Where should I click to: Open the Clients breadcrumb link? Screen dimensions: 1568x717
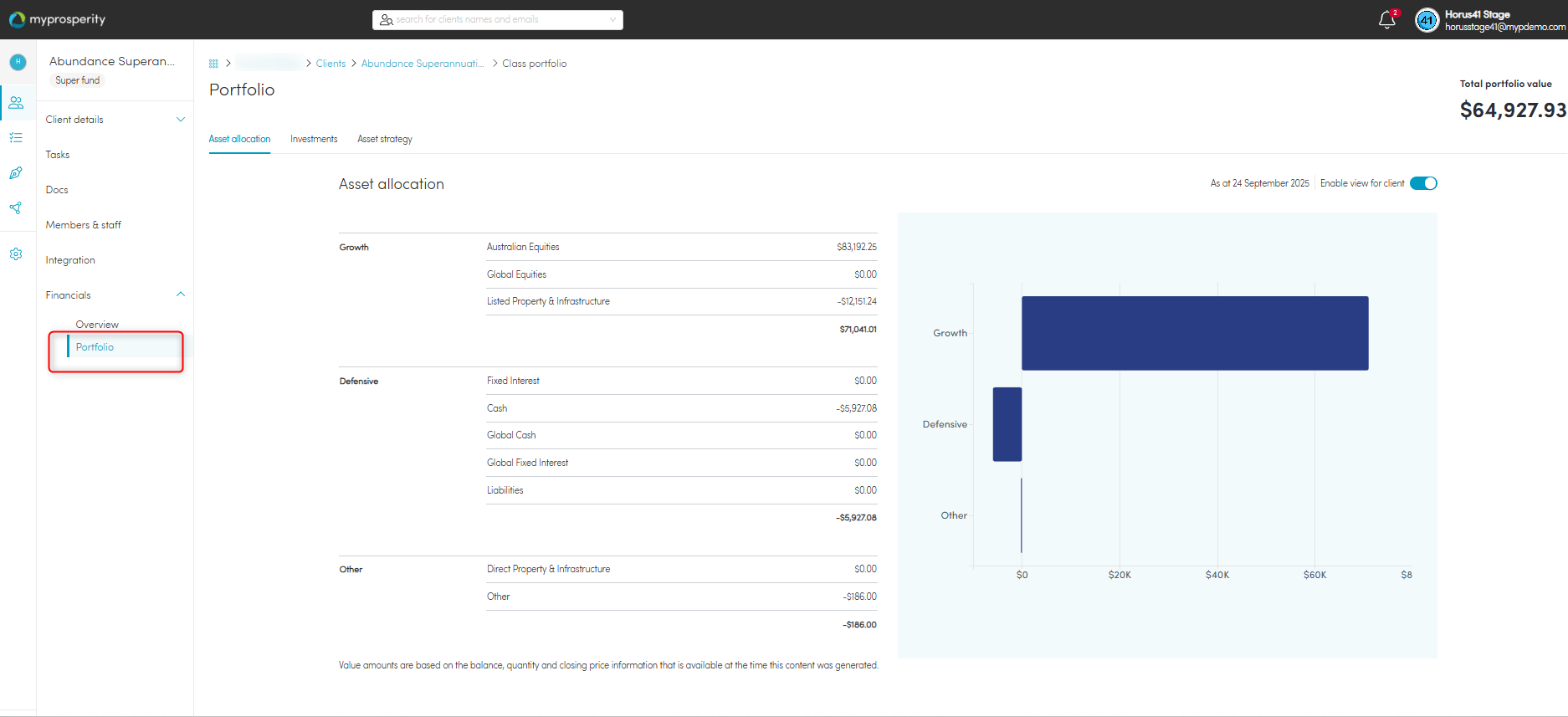(x=331, y=64)
